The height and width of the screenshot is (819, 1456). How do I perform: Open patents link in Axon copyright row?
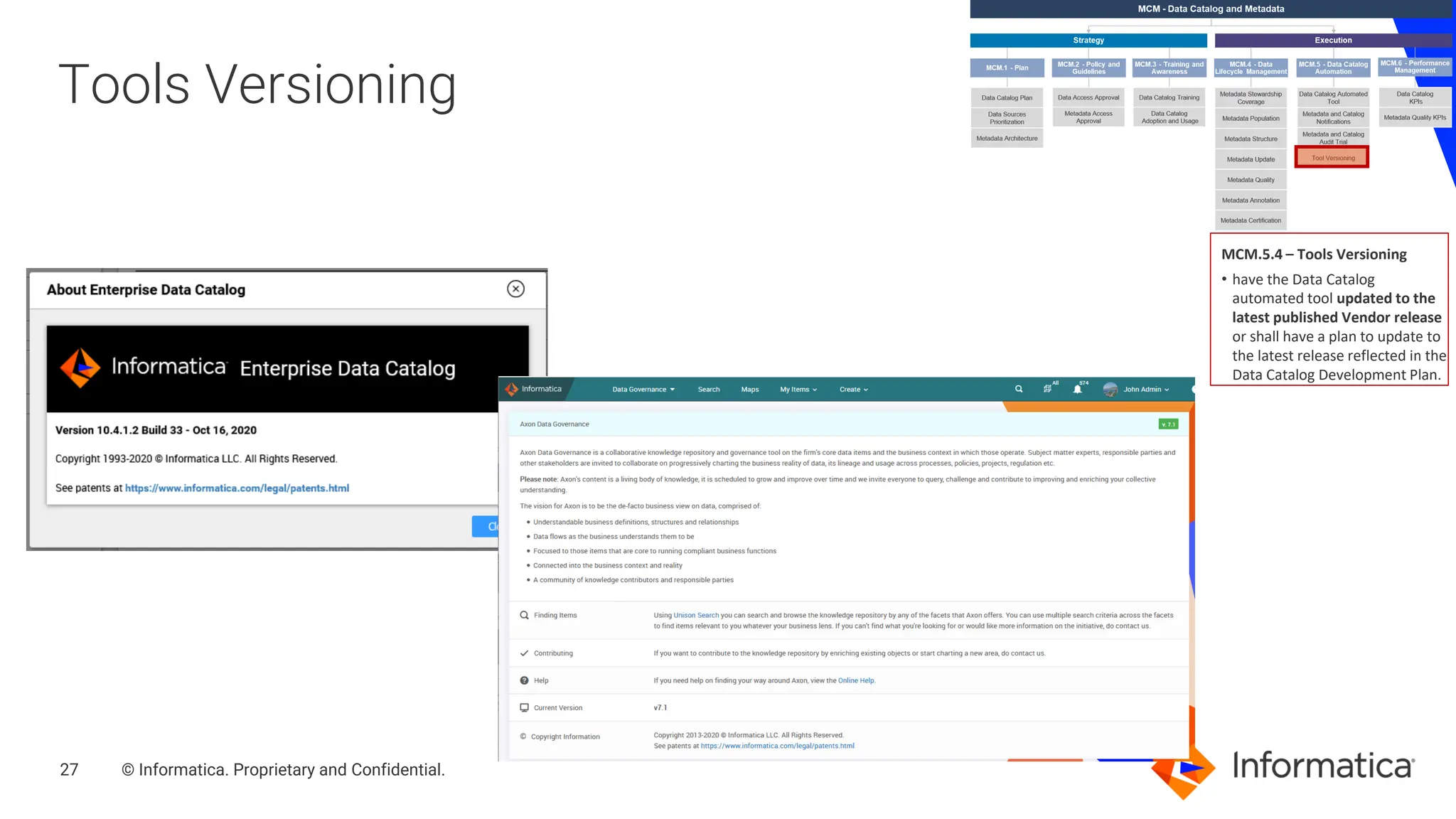click(777, 746)
